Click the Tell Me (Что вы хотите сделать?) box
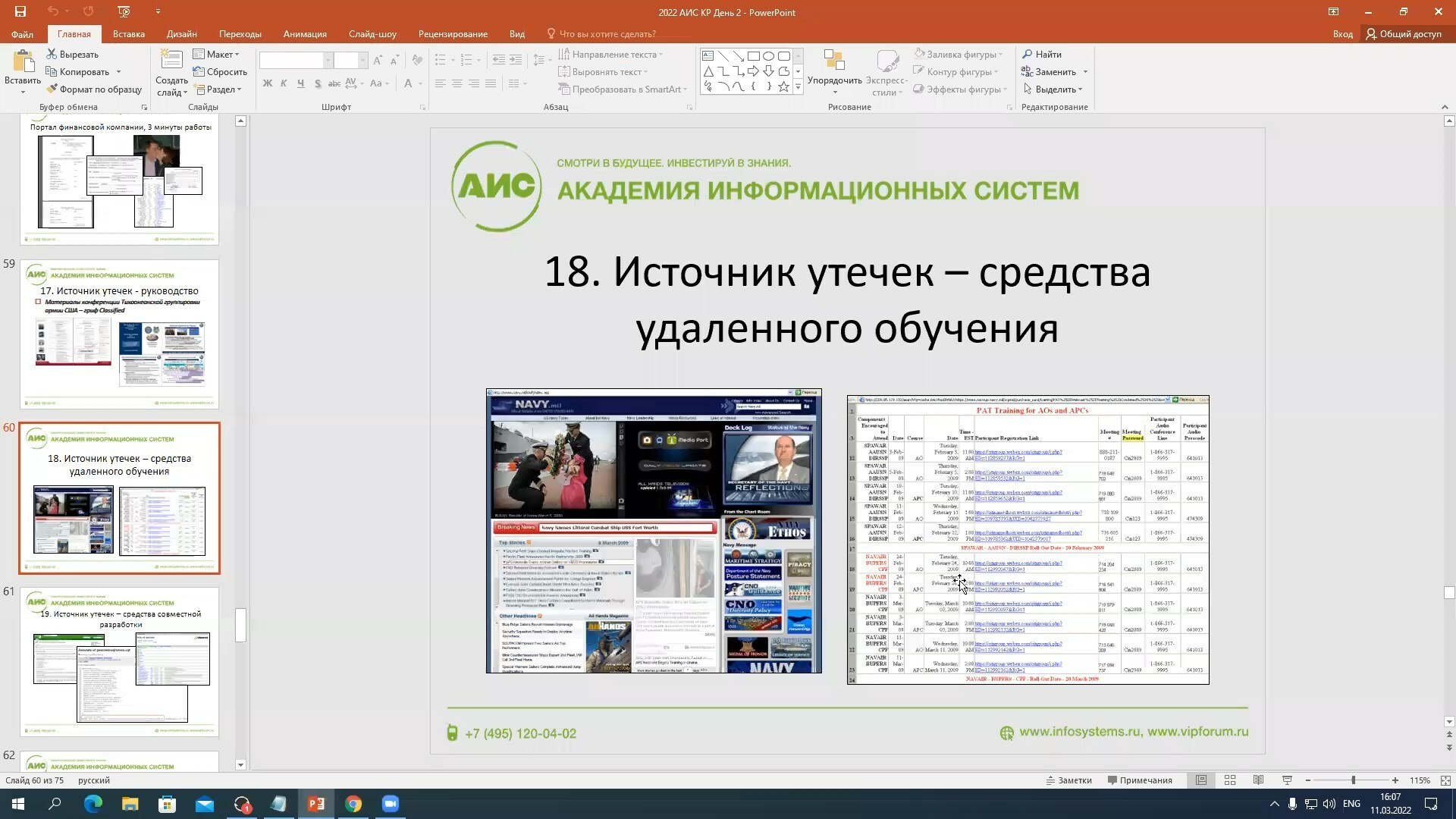The width and height of the screenshot is (1456, 819). [601, 34]
